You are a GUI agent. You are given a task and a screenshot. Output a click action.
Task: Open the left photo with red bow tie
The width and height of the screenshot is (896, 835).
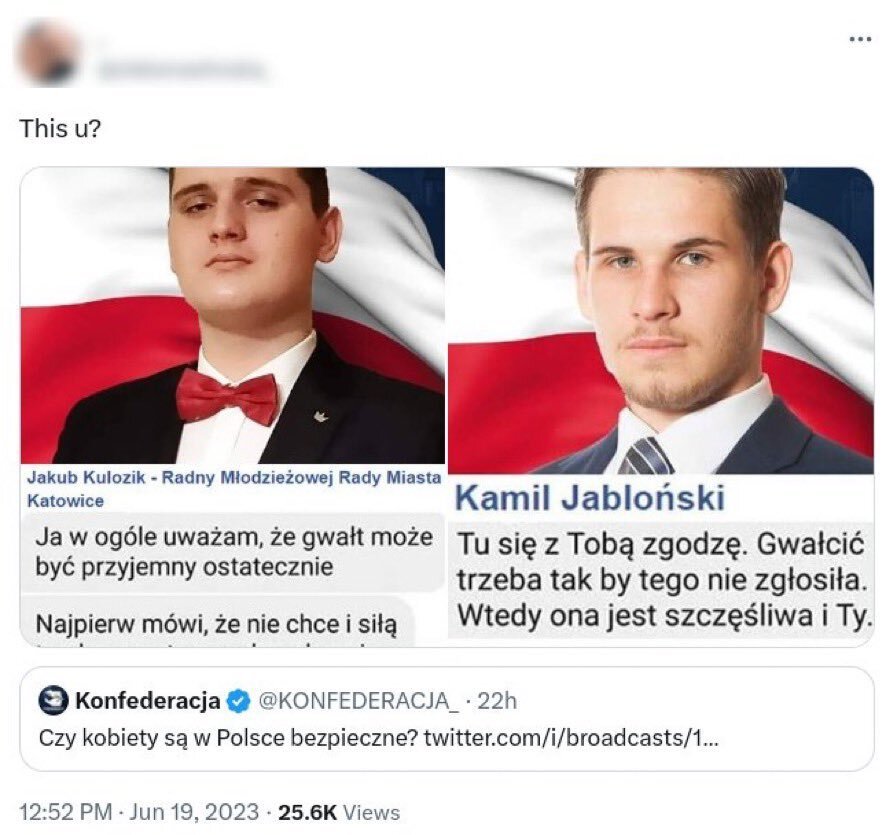tap(232, 315)
